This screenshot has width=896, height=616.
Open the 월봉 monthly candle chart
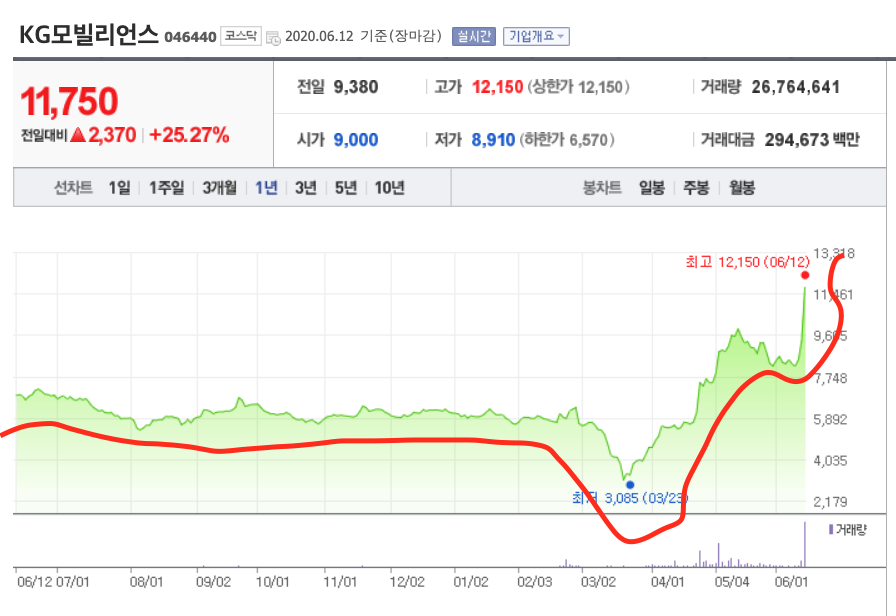pyautogui.click(x=742, y=187)
